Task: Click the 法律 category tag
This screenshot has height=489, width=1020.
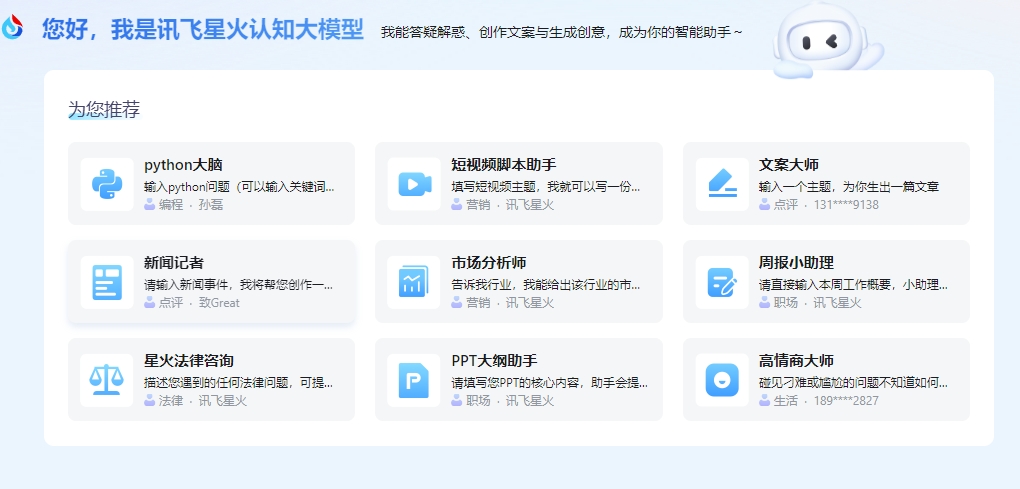Action: pos(171,401)
